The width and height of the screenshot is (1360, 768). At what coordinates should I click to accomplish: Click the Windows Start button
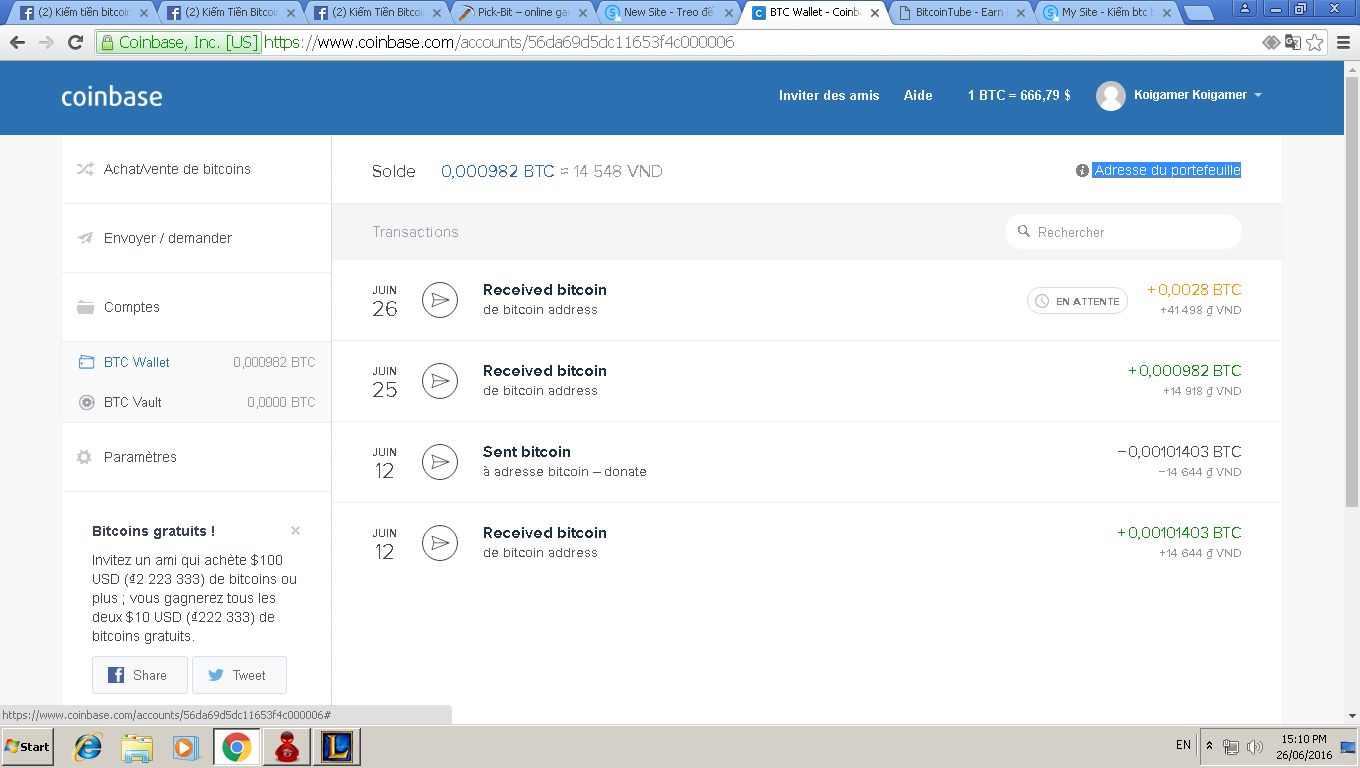(x=28, y=747)
